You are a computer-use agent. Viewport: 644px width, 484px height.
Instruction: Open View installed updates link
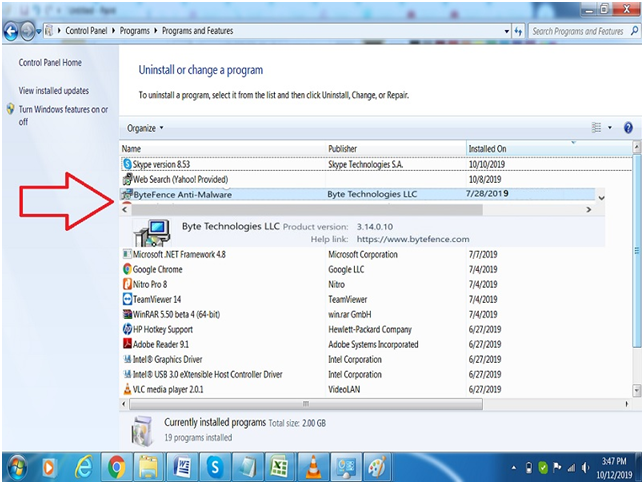53,91
